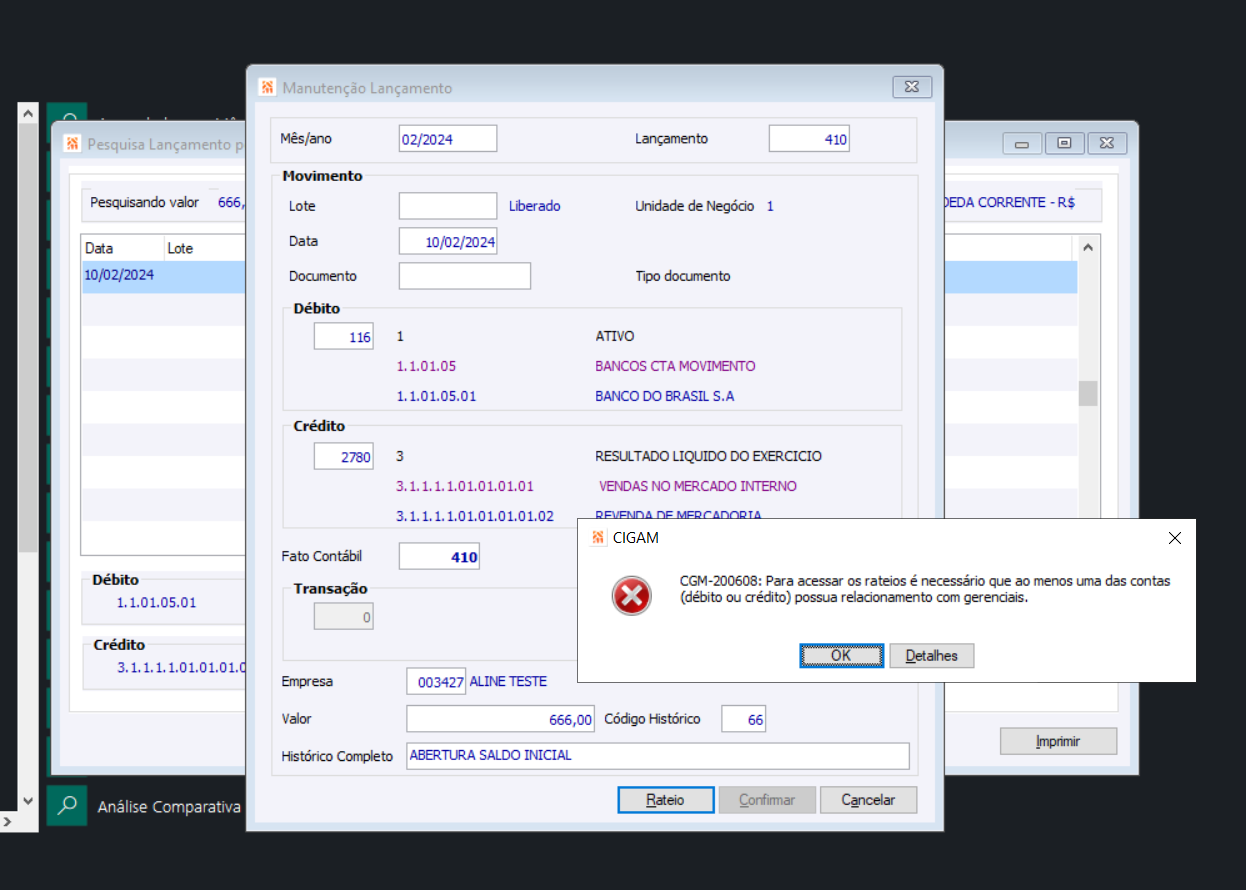This screenshot has height=890, width=1246.
Task: Click OK in the CIGAM error dialog
Action: 841,656
